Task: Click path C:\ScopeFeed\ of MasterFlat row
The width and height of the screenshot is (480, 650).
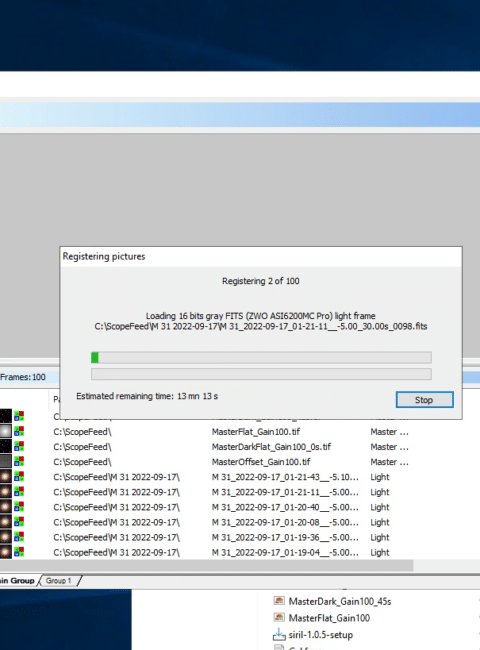Action: 82,432
